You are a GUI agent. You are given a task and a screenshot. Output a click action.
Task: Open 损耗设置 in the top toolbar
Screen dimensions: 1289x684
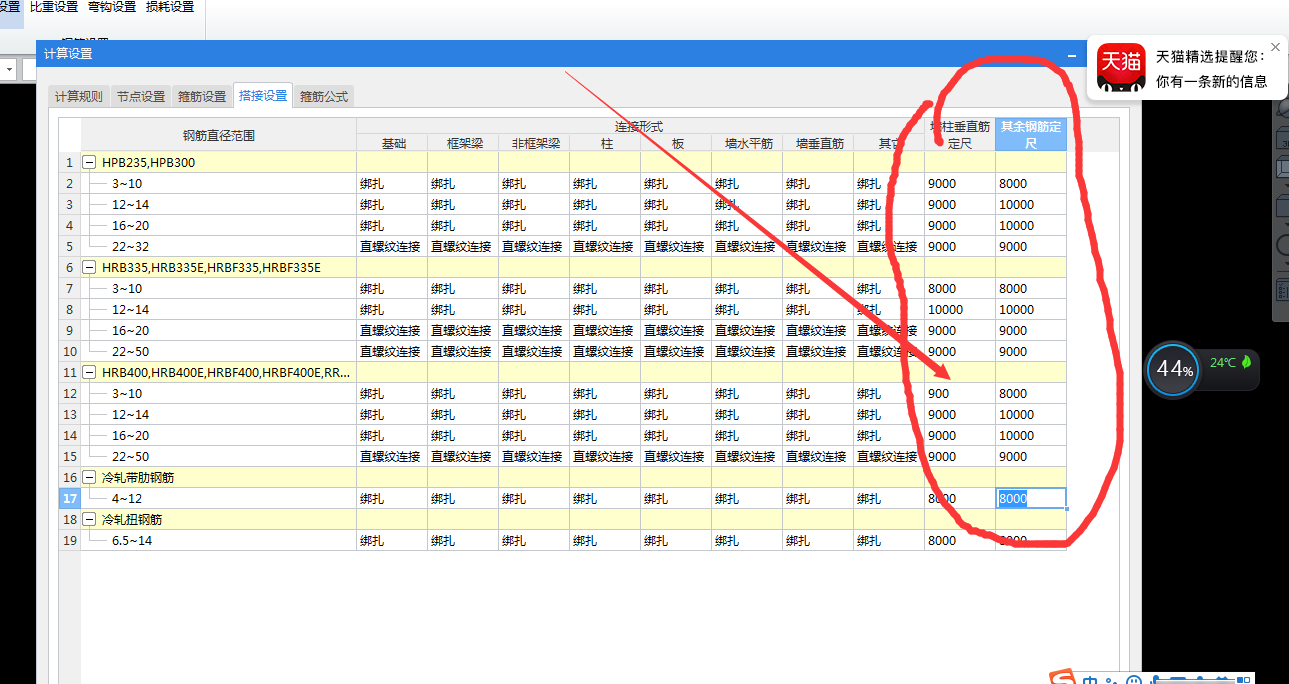[170, 7]
